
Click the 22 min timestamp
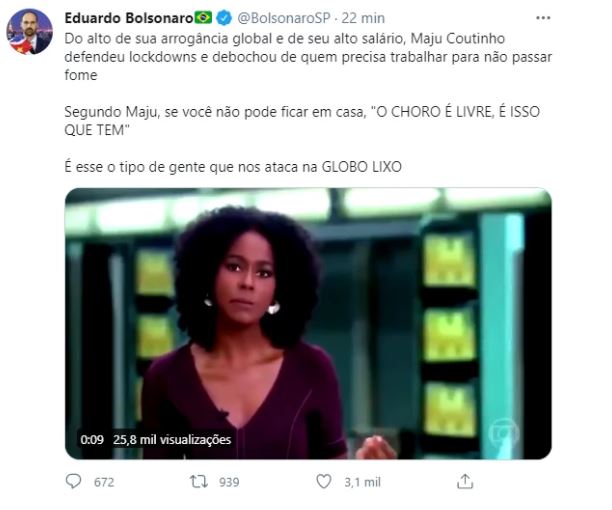pos(363,18)
